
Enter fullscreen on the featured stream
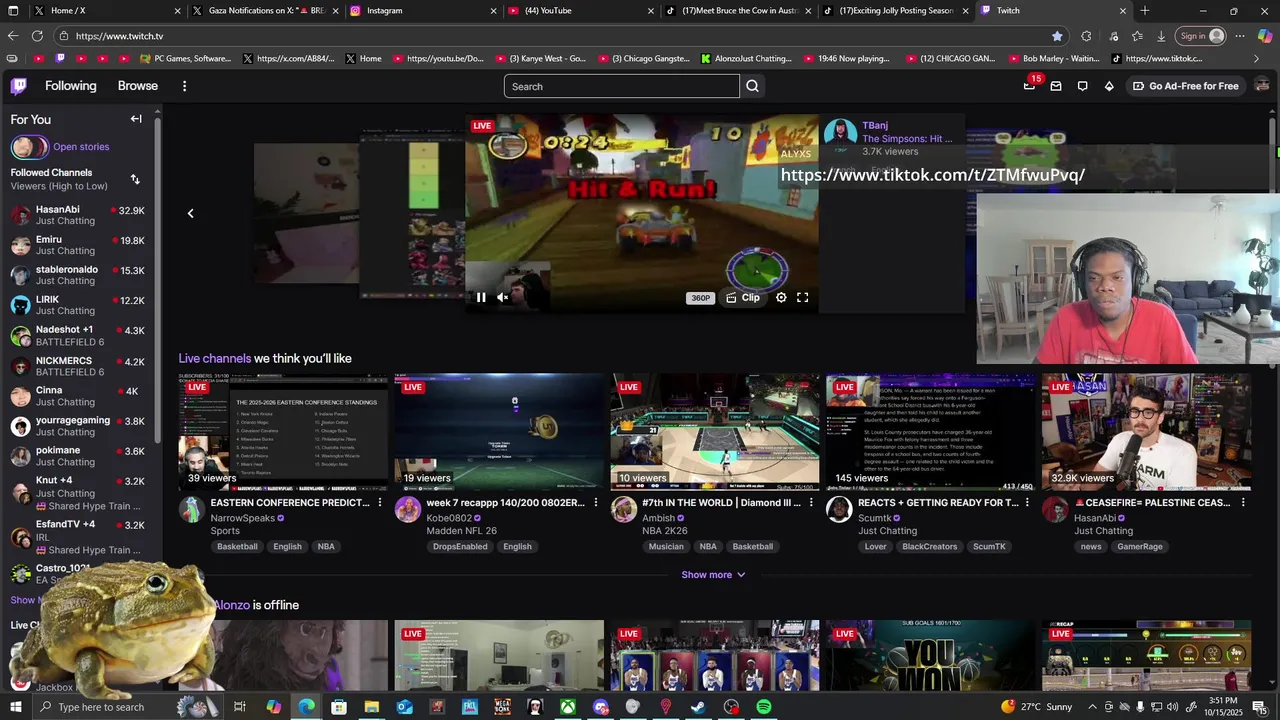click(x=802, y=297)
